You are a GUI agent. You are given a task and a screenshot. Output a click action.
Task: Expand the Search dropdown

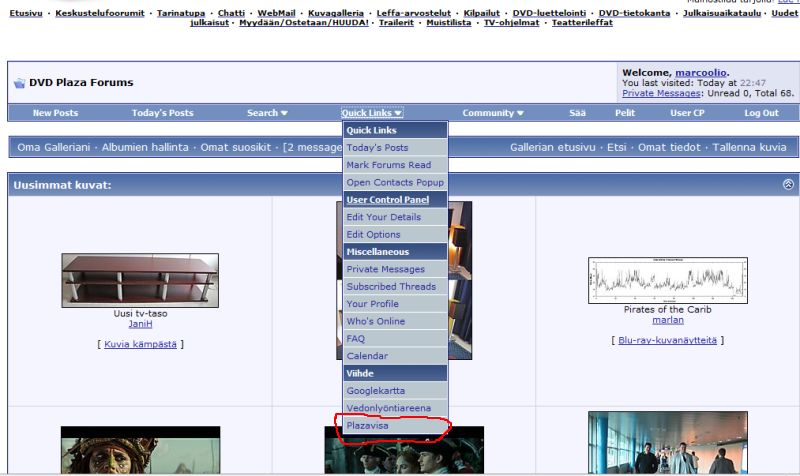[x=267, y=113]
